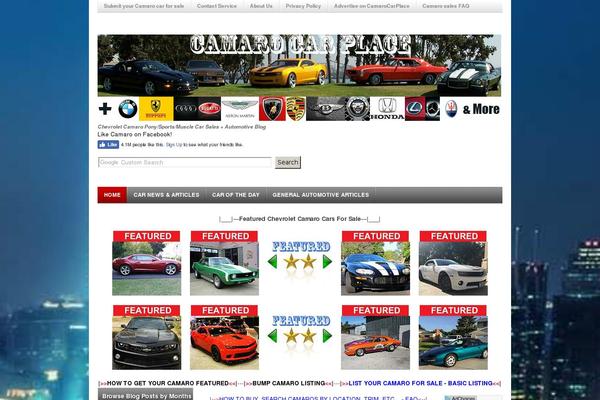Image resolution: width=600 pixels, height=400 pixels.
Task: Open featured white Camaro thumbnail
Action: [x=453, y=263]
